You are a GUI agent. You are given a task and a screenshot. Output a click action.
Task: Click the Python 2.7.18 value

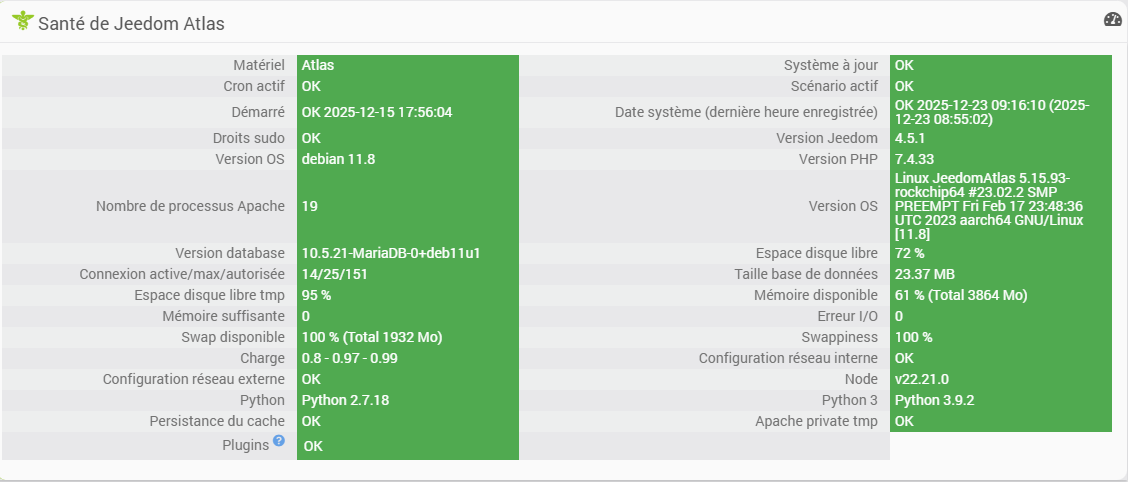coord(345,400)
